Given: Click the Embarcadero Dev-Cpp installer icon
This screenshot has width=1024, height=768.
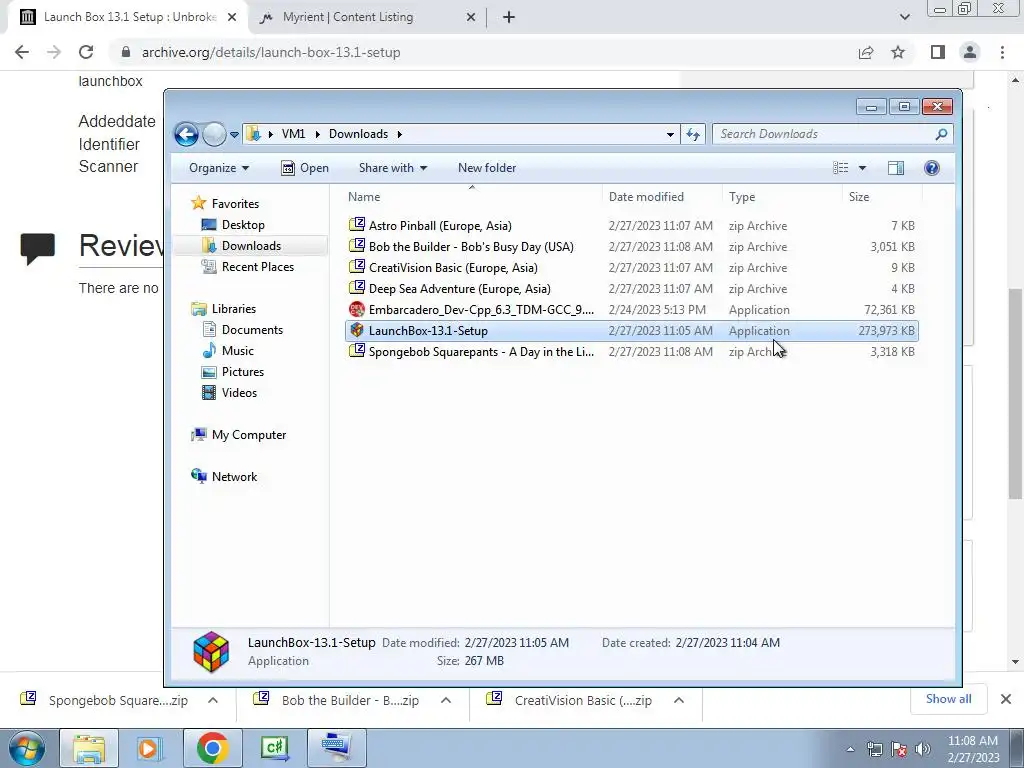Looking at the screenshot, I should [x=357, y=310].
